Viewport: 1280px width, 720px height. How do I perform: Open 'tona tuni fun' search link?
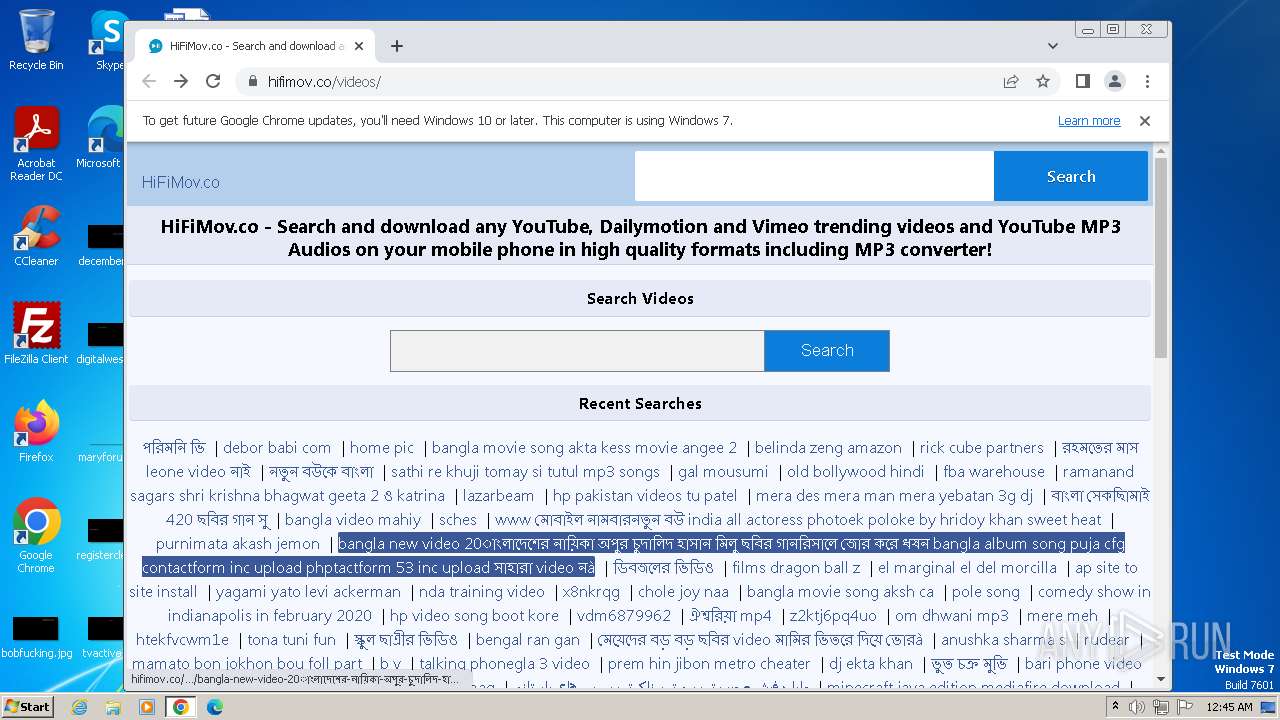coord(291,640)
